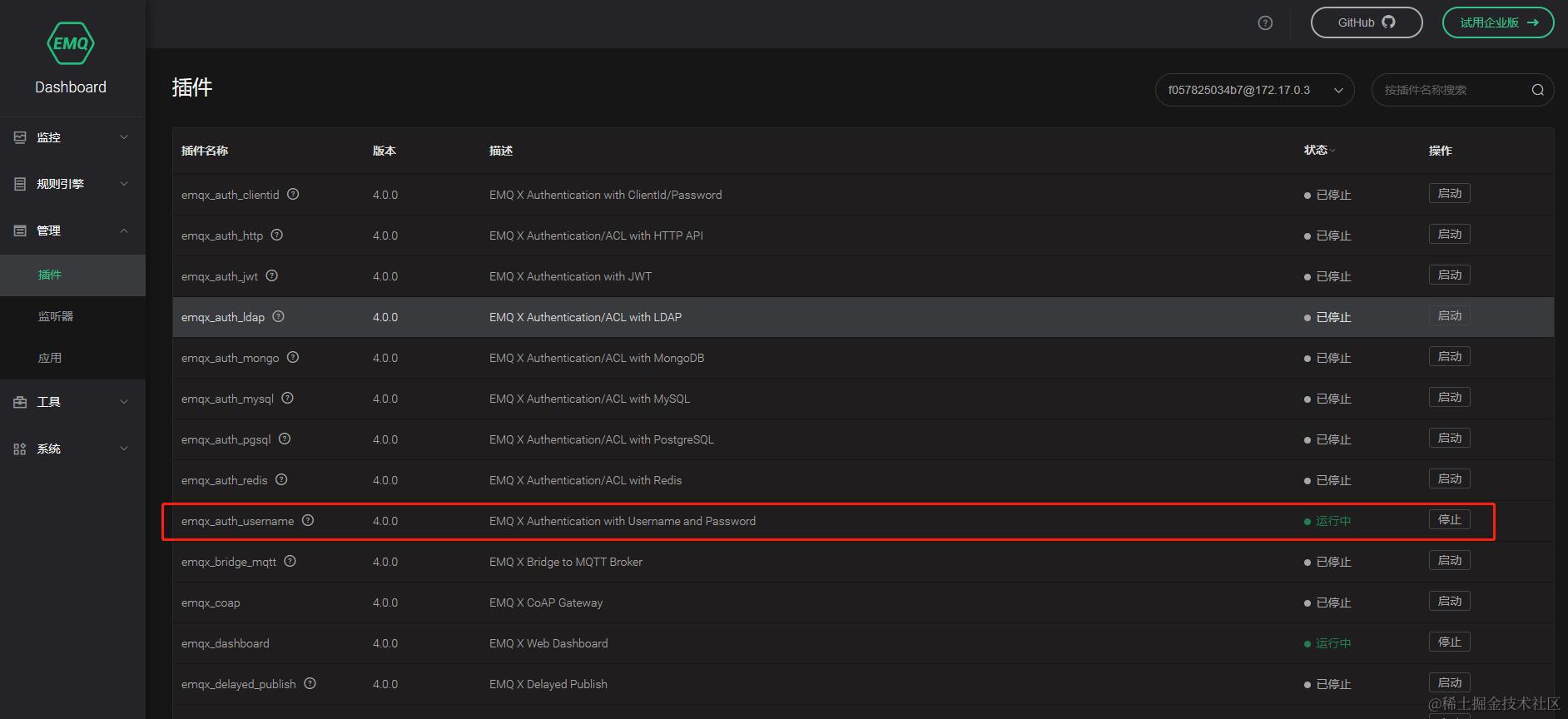1568x719 pixels.
Task: Start the emqx_auth_ldap plugin
Action: (x=1450, y=315)
